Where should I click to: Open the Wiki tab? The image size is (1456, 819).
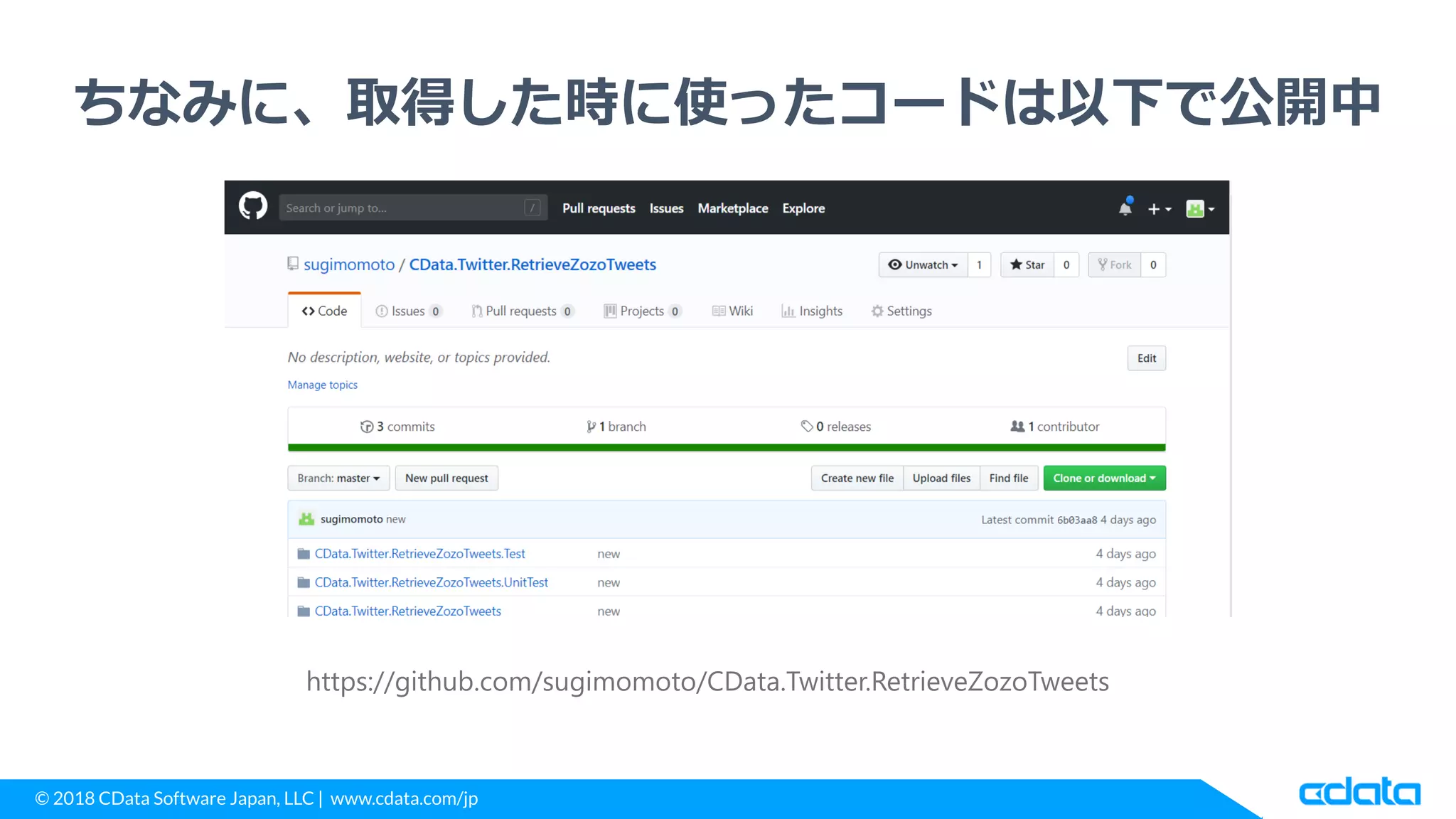(x=732, y=311)
